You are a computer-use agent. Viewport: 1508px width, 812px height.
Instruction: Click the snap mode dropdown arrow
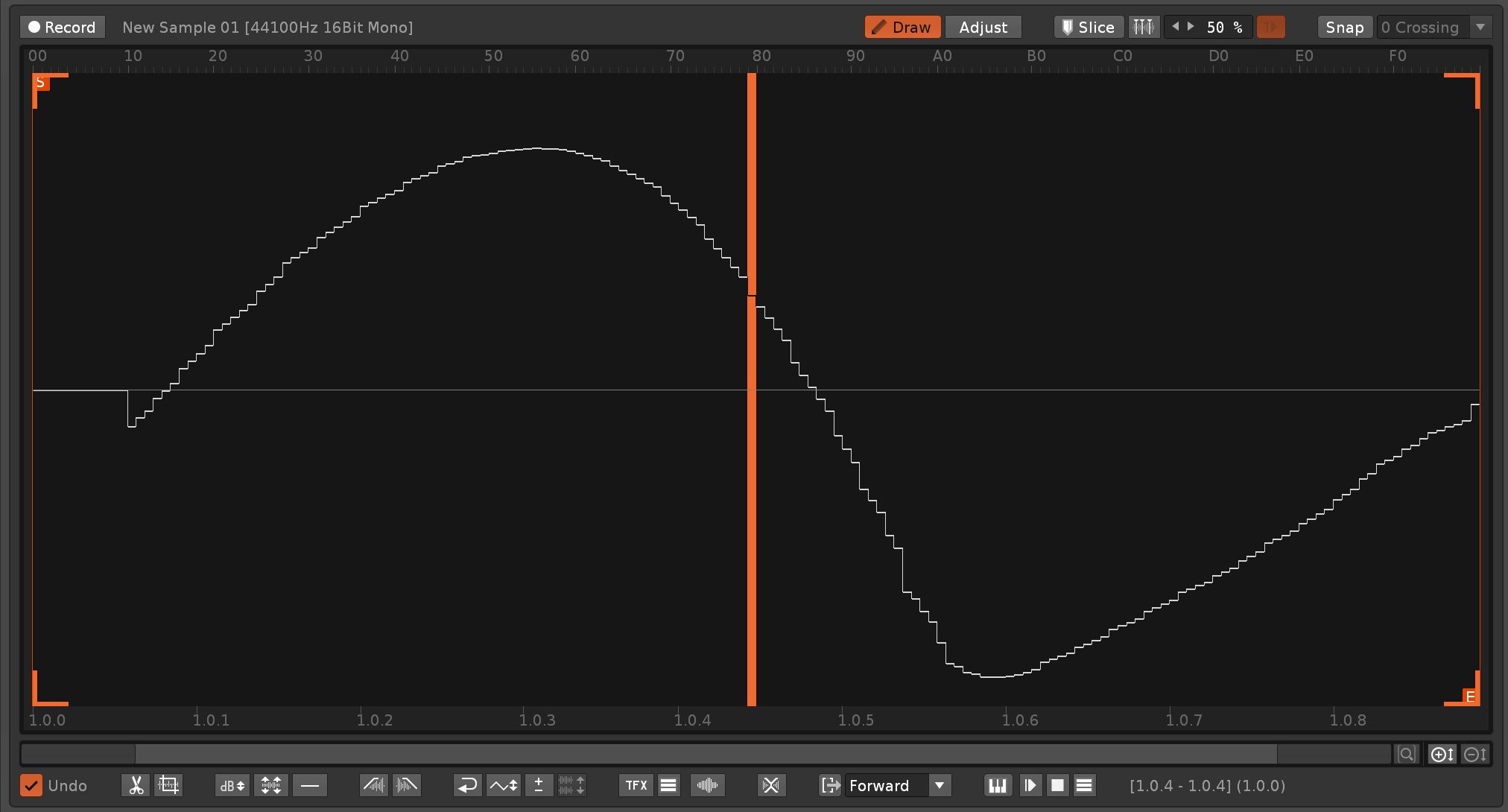[x=1480, y=28]
